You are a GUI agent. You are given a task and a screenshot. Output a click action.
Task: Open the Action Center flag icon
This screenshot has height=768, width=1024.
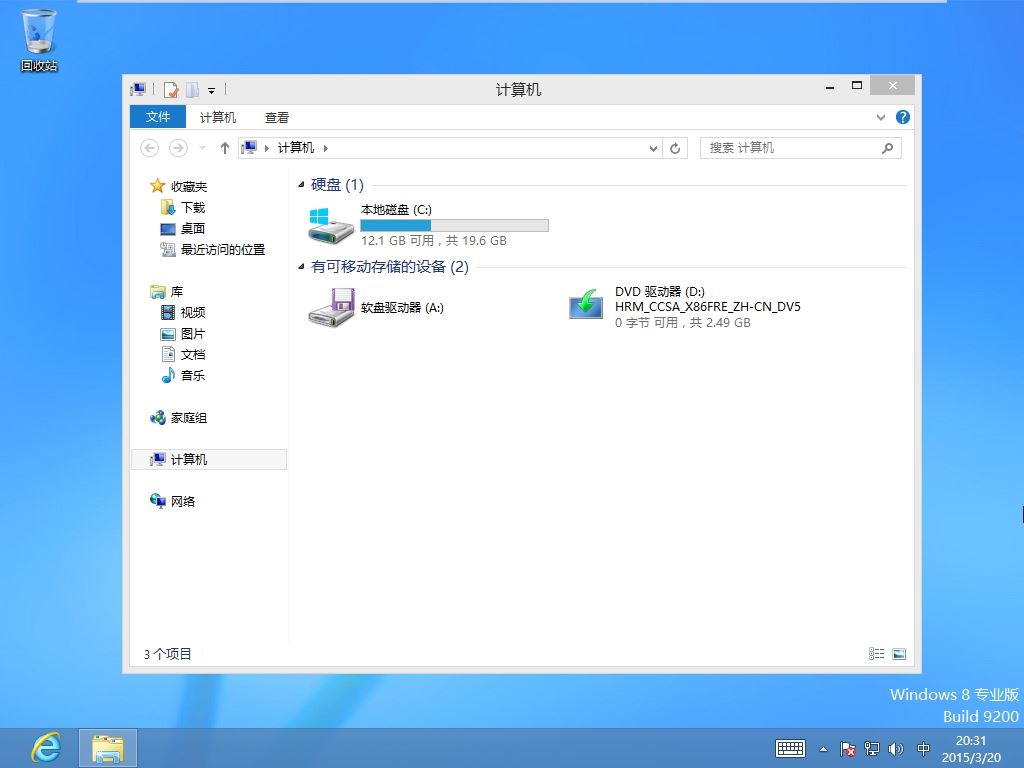(x=848, y=748)
